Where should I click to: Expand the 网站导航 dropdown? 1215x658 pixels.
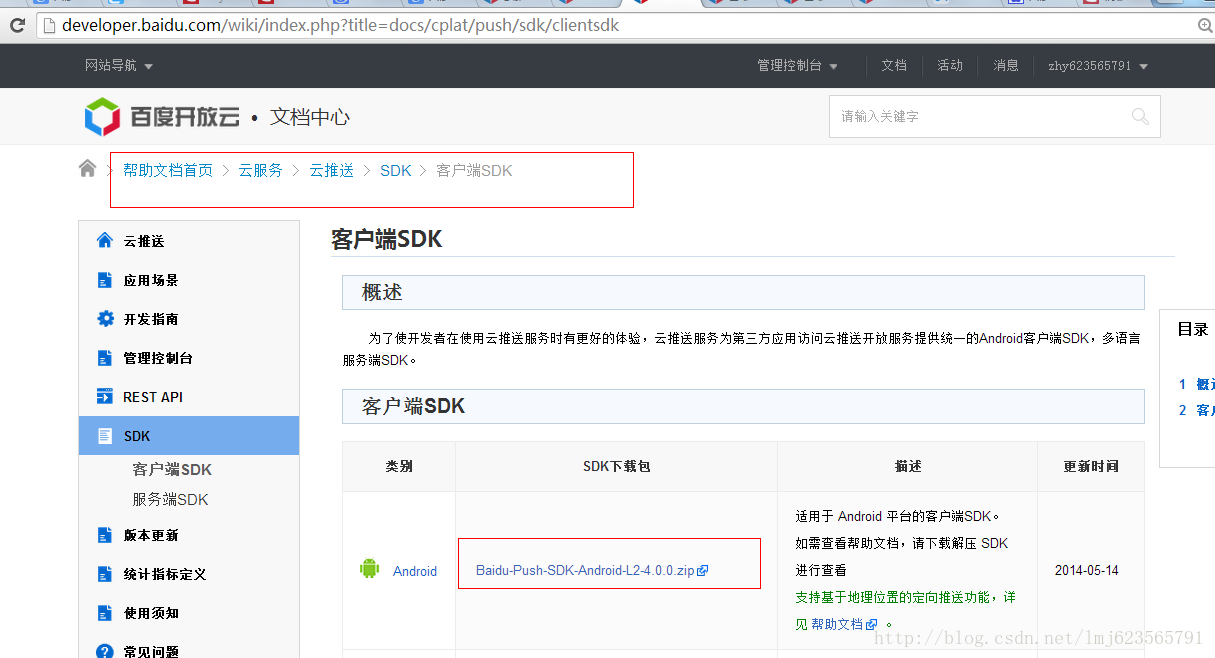(119, 66)
